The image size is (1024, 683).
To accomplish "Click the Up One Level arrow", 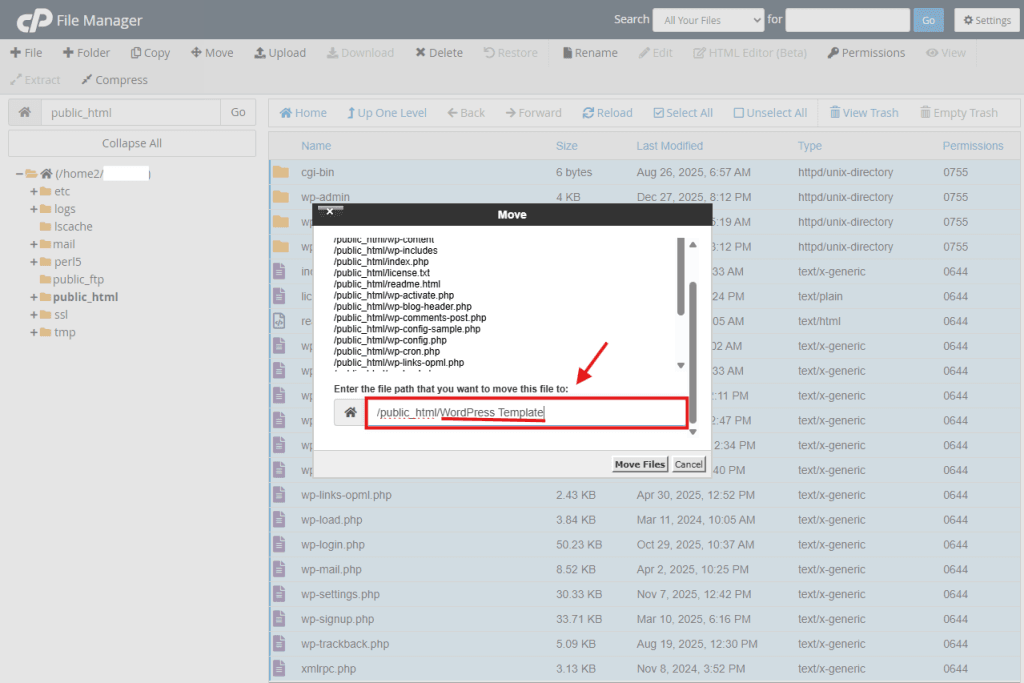I will pyautogui.click(x=352, y=113).
